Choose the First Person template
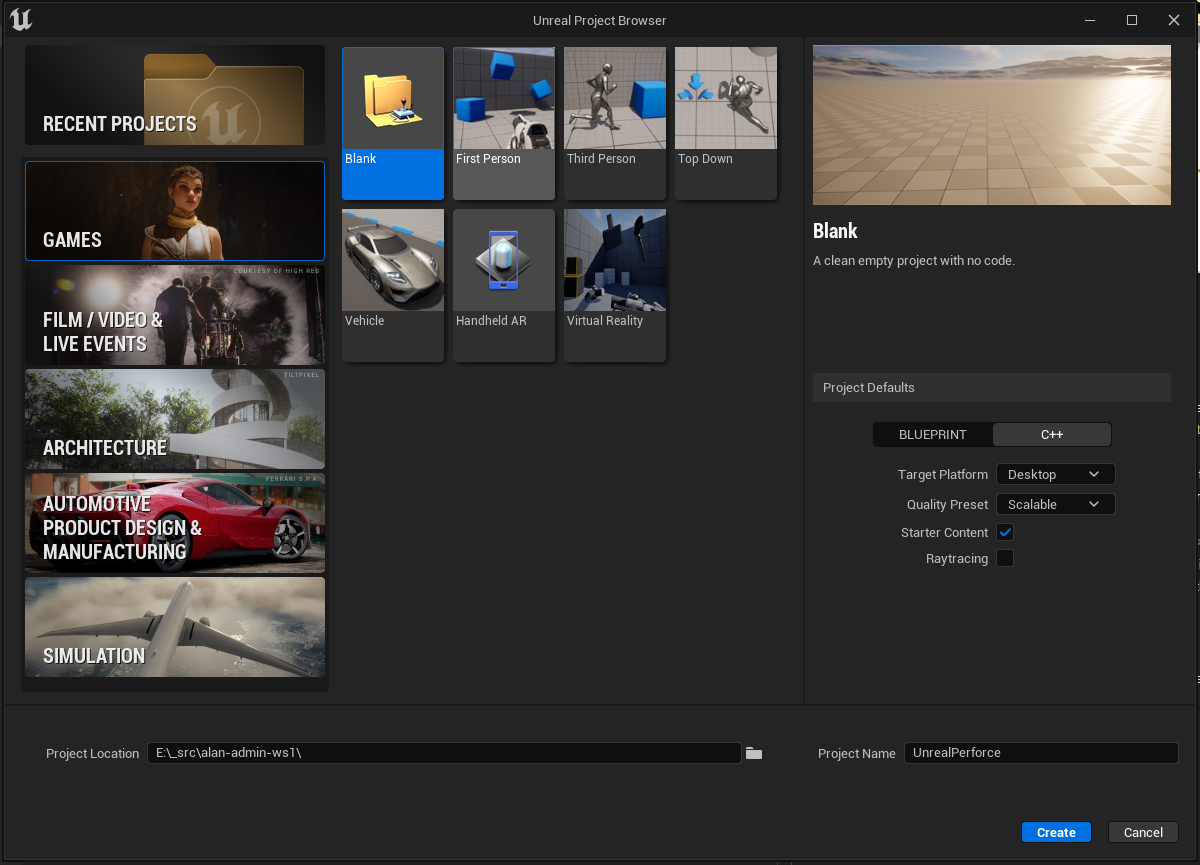 point(504,123)
